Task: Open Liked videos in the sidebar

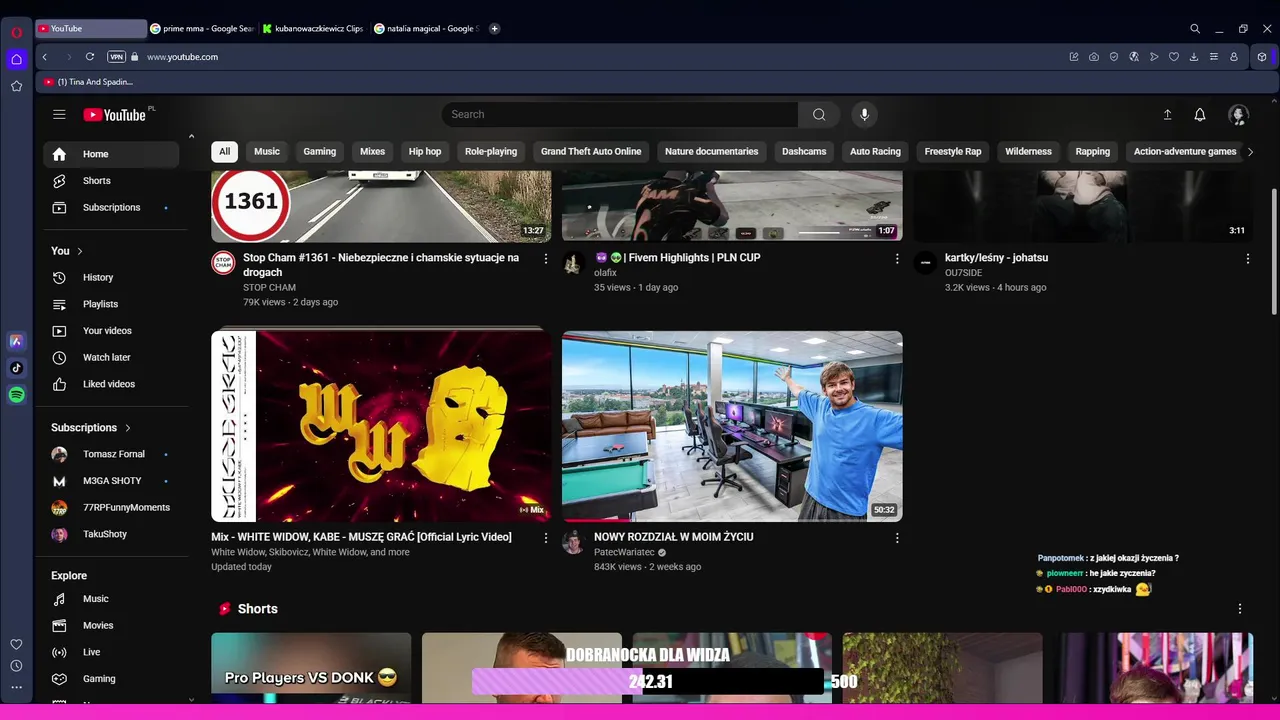Action: coord(111,384)
